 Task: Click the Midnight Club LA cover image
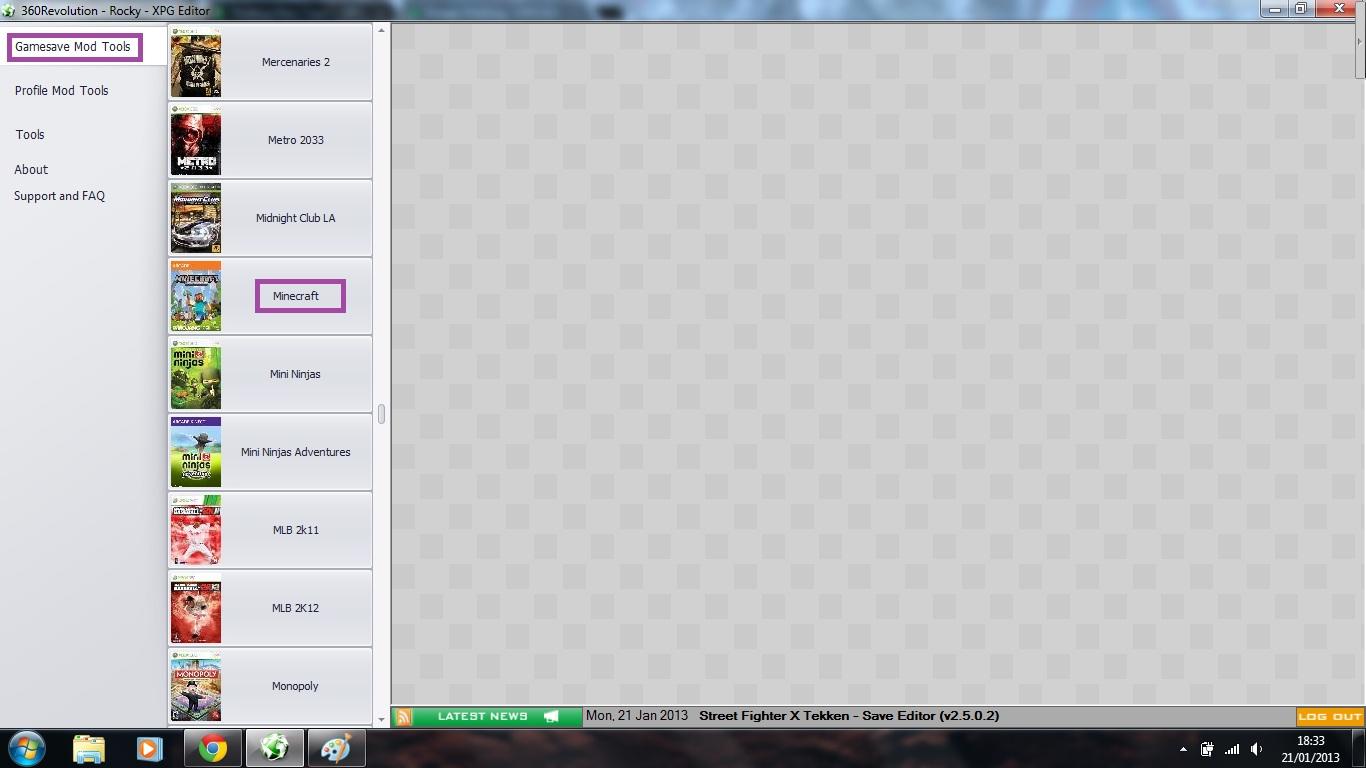(x=195, y=218)
